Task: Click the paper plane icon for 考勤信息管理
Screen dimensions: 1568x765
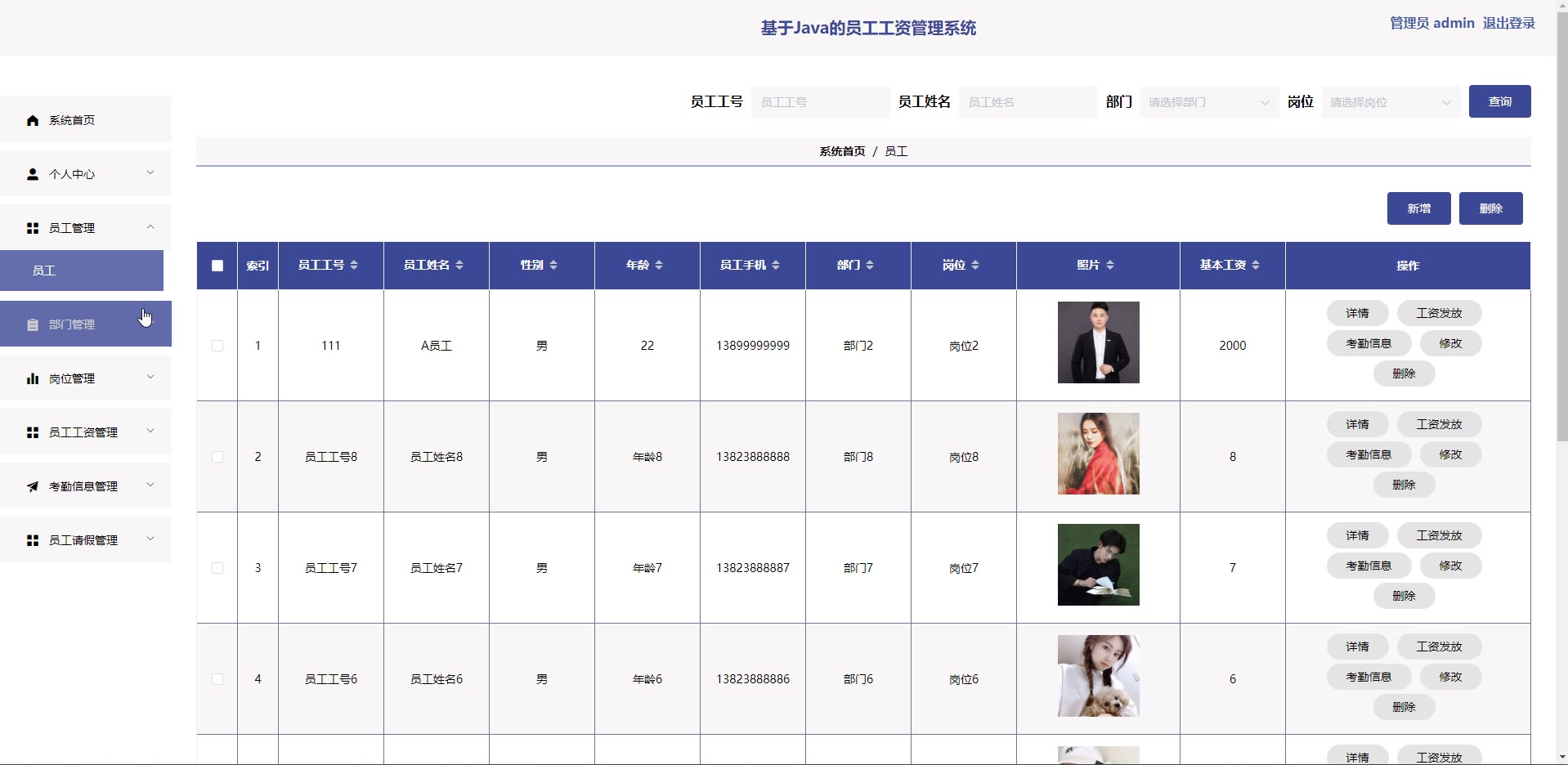Action: [33, 486]
